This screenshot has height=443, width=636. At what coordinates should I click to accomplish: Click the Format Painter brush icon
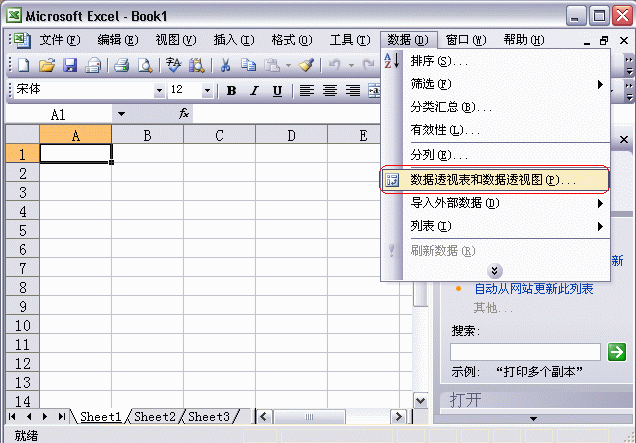[306, 65]
